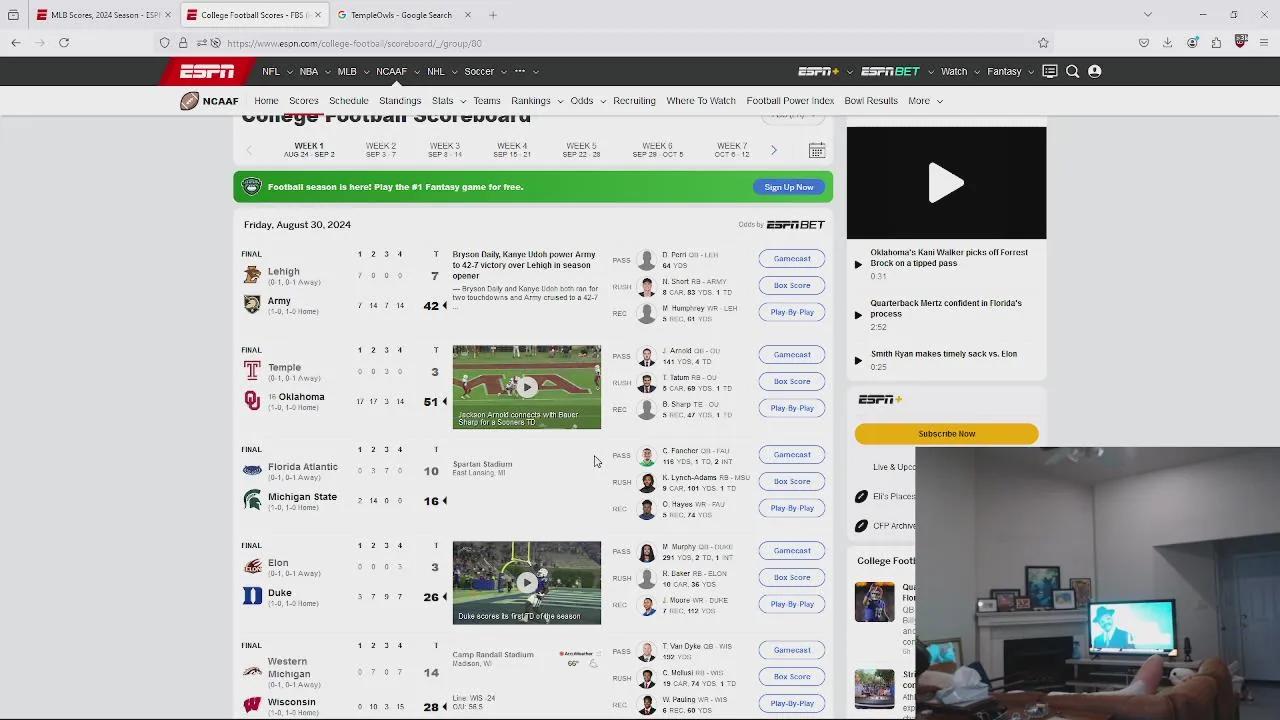Screen dimensions: 1280x720
Task: List all open browser tabs
Action: click(x=1147, y=15)
